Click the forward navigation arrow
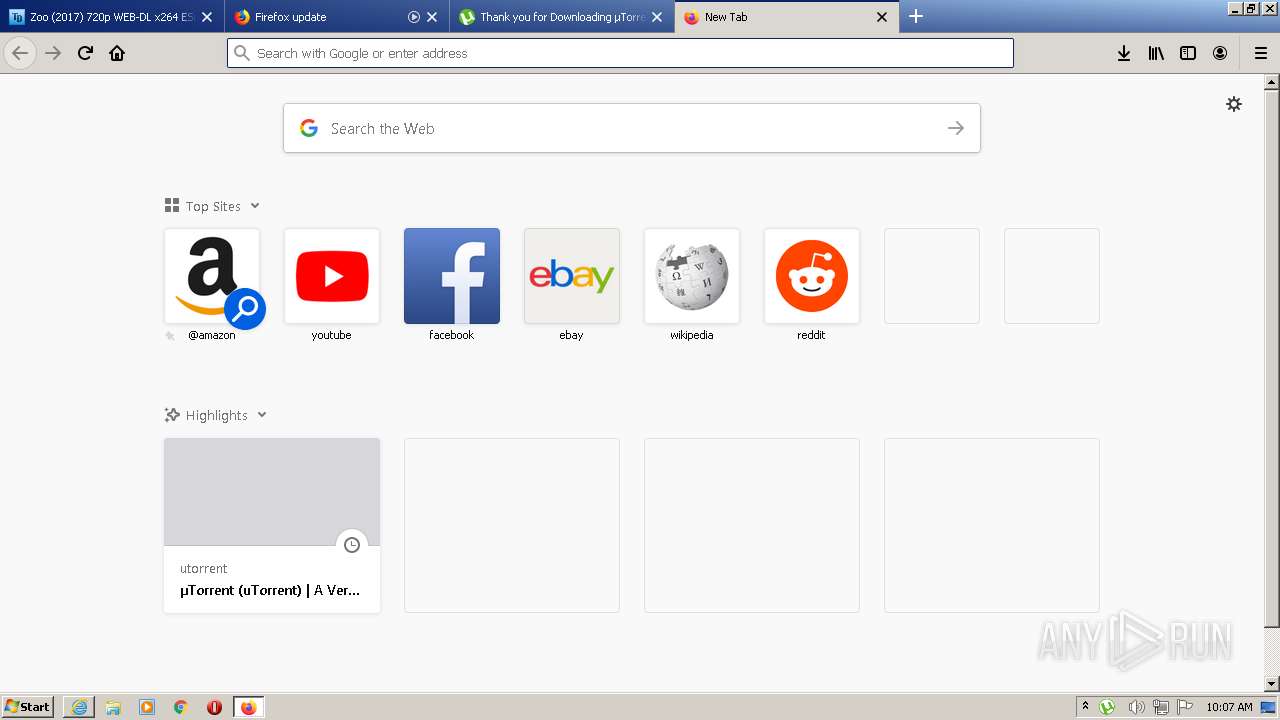Screen dimensions: 1280x720 tap(53, 53)
